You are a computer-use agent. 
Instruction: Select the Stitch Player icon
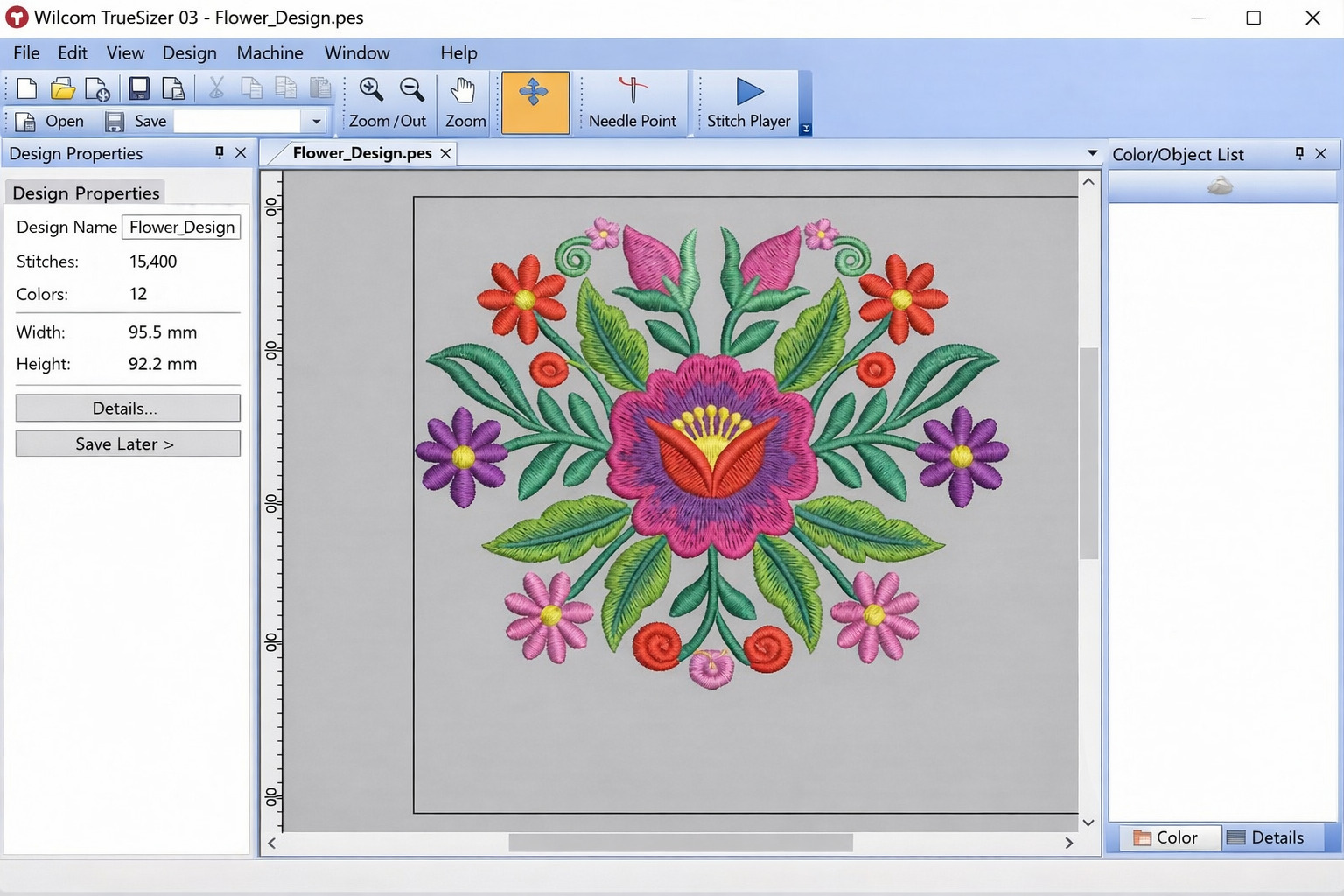(748, 90)
